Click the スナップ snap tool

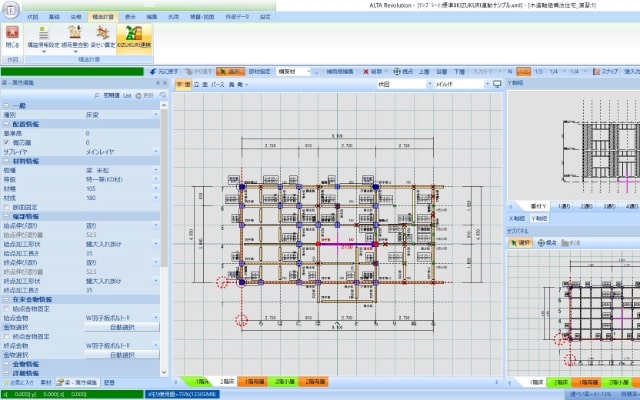click(x=606, y=72)
